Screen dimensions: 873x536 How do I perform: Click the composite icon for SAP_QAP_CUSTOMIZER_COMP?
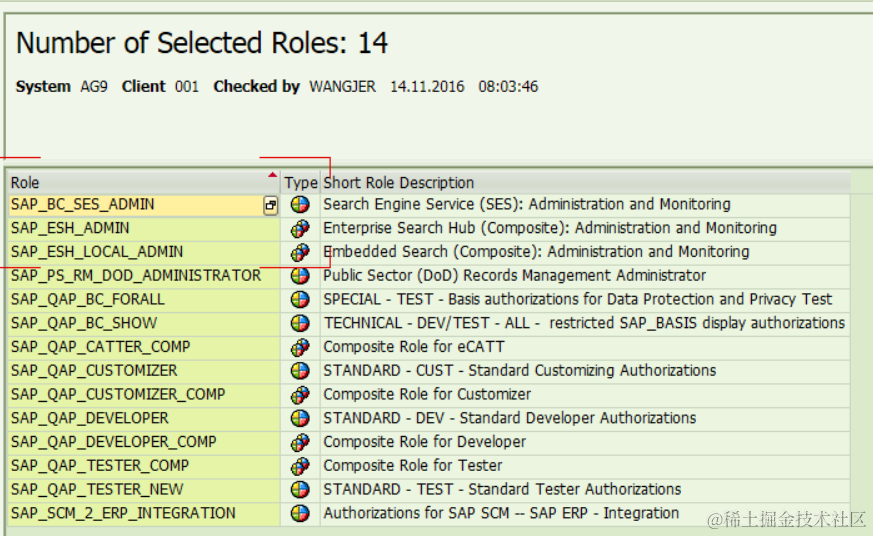tap(300, 395)
